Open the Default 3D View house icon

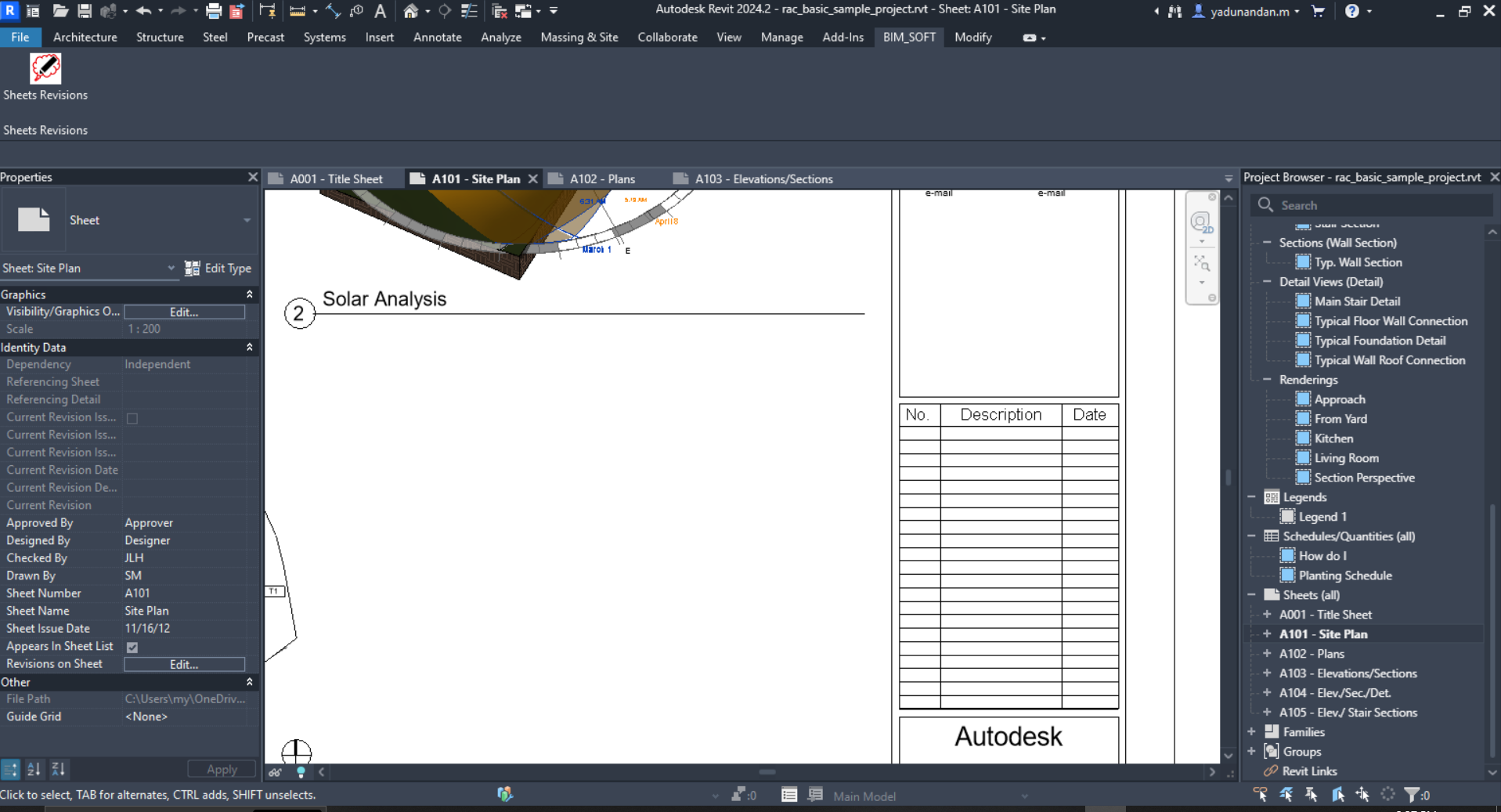click(x=410, y=11)
